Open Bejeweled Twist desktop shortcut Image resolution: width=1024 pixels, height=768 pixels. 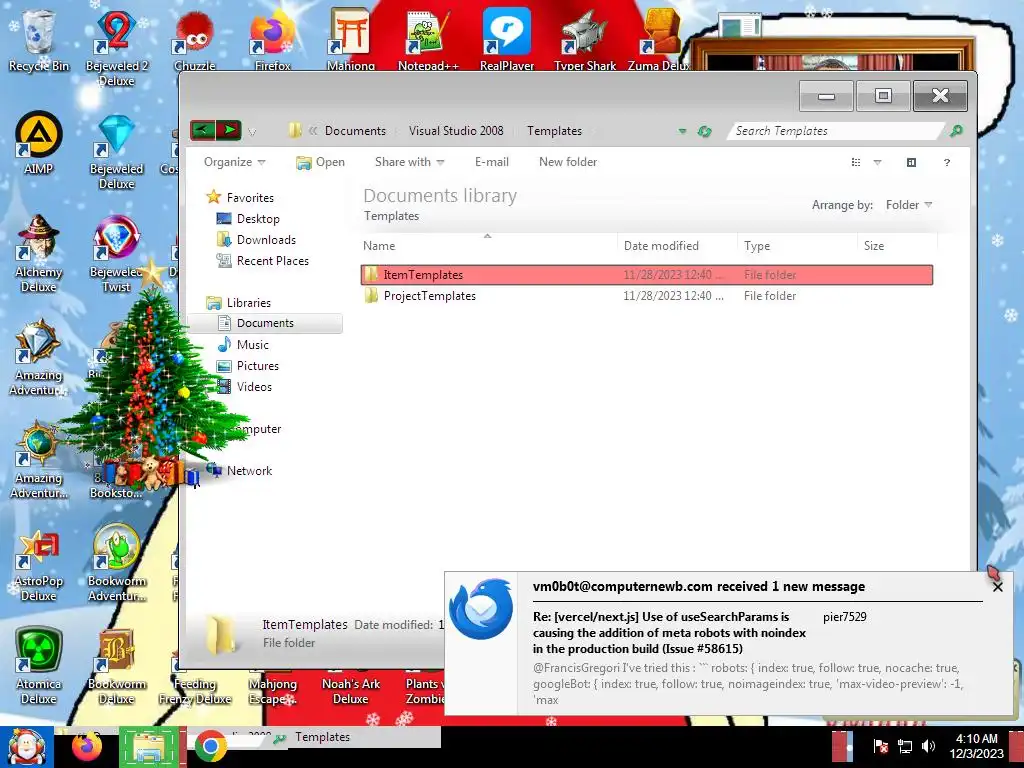point(116,253)
